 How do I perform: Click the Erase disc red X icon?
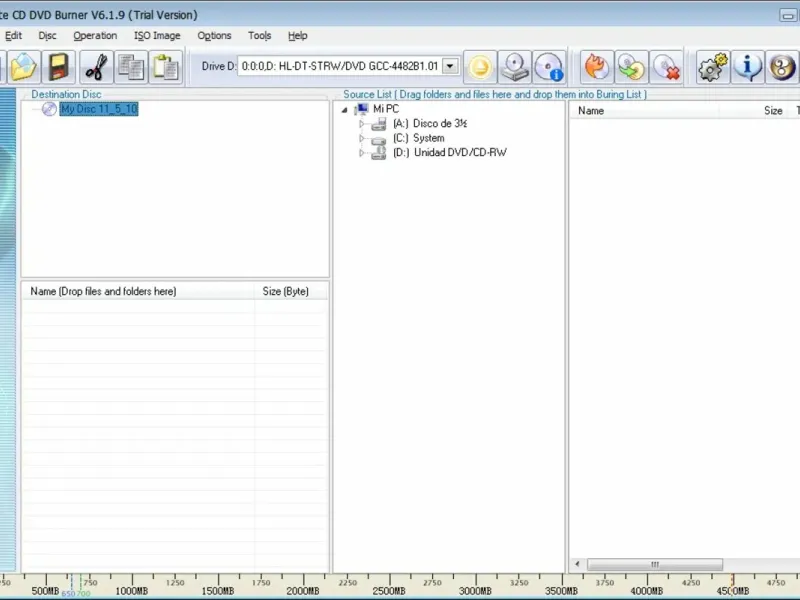(x=666, y=67)
